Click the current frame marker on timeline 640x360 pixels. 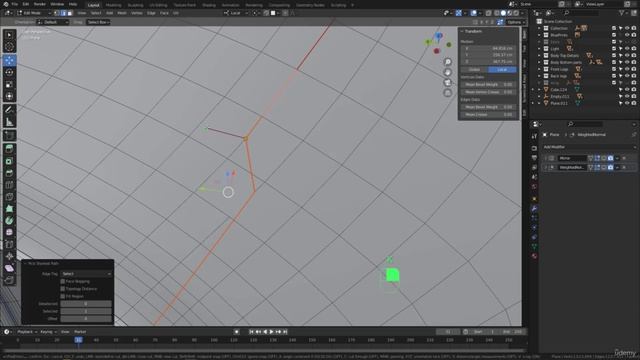click(78, 340)
